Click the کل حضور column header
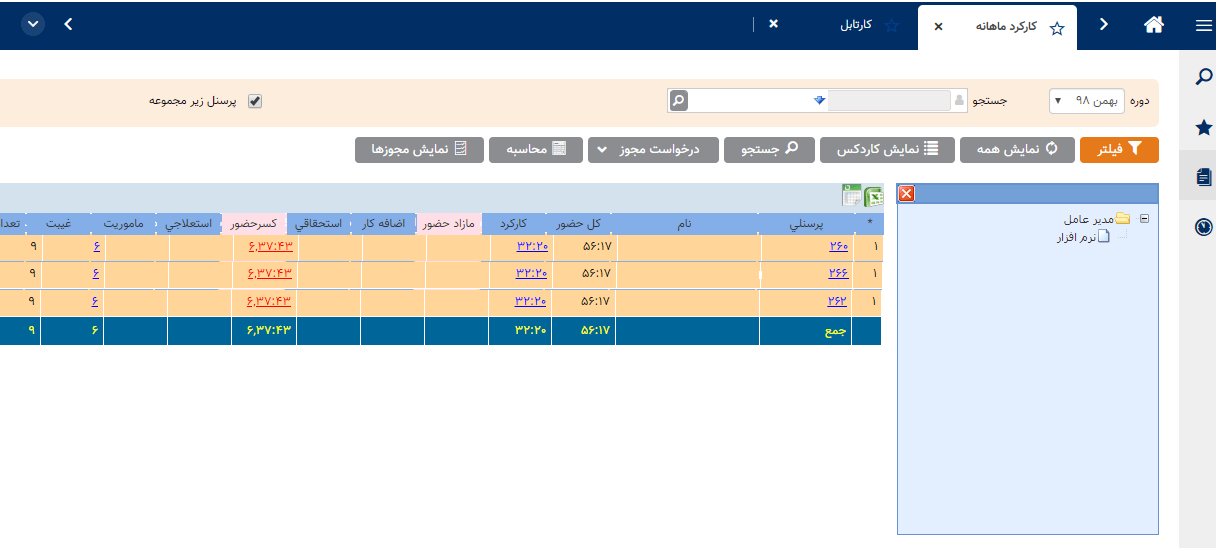Screen dimensions: 1218x548 pos(581,224)
